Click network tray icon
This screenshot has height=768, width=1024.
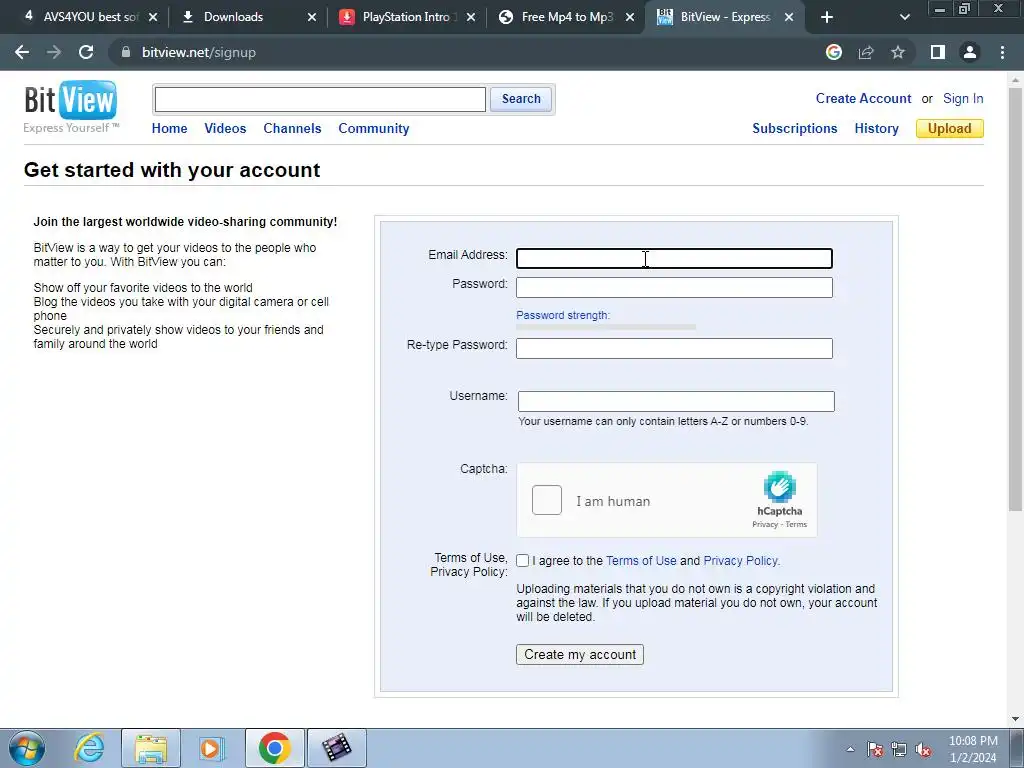(x=899, y=749)
